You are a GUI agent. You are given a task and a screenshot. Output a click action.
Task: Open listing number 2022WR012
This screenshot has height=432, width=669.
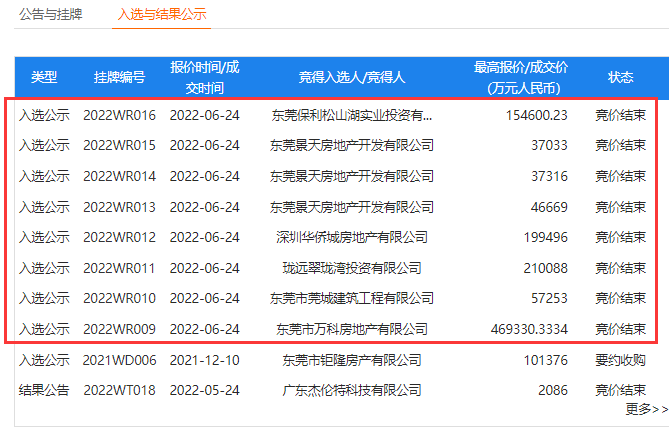point(119,237)
